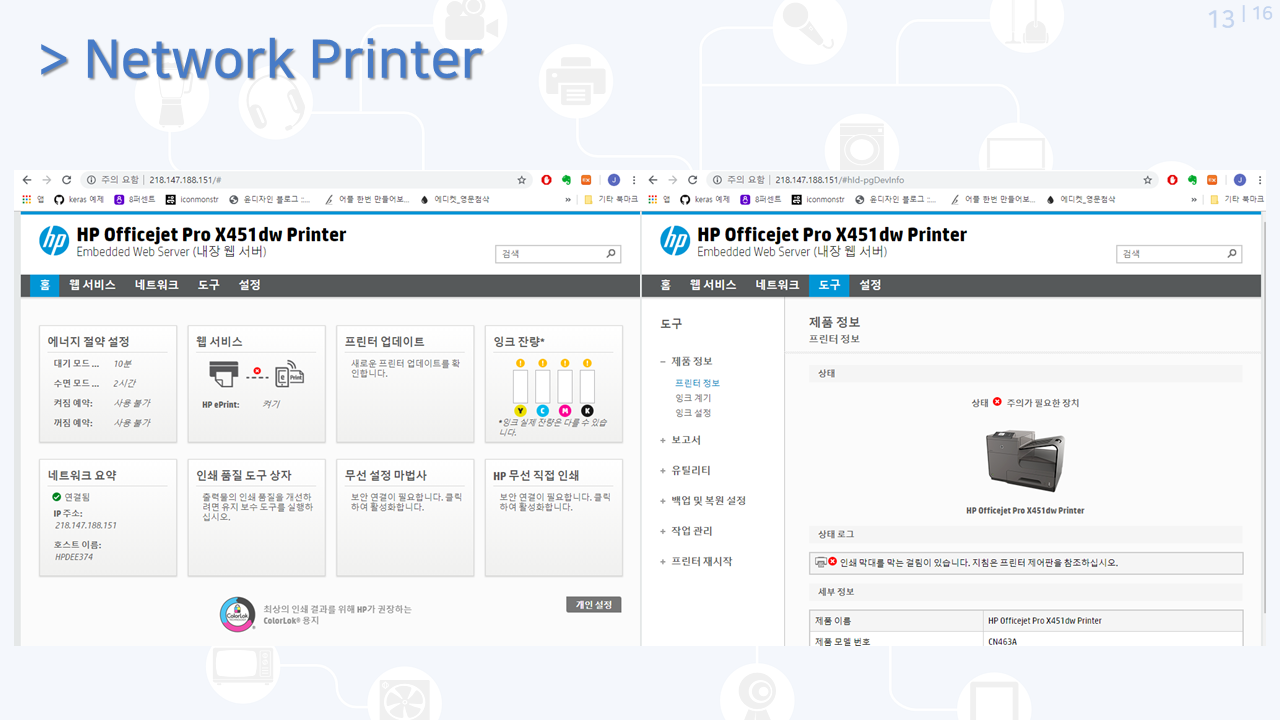Click the ColorLok logo icon

tap(238, 613)
